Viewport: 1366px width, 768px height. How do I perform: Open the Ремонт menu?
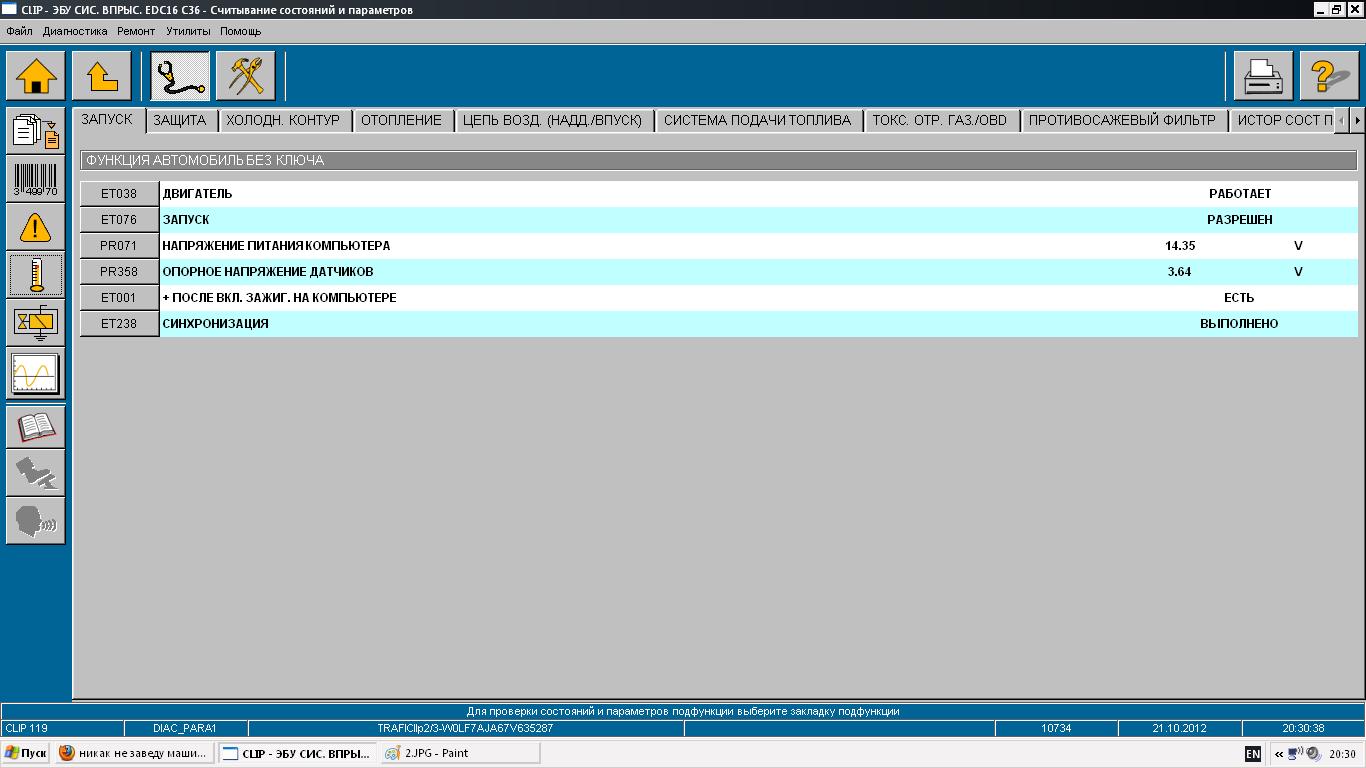coord(136,31)
